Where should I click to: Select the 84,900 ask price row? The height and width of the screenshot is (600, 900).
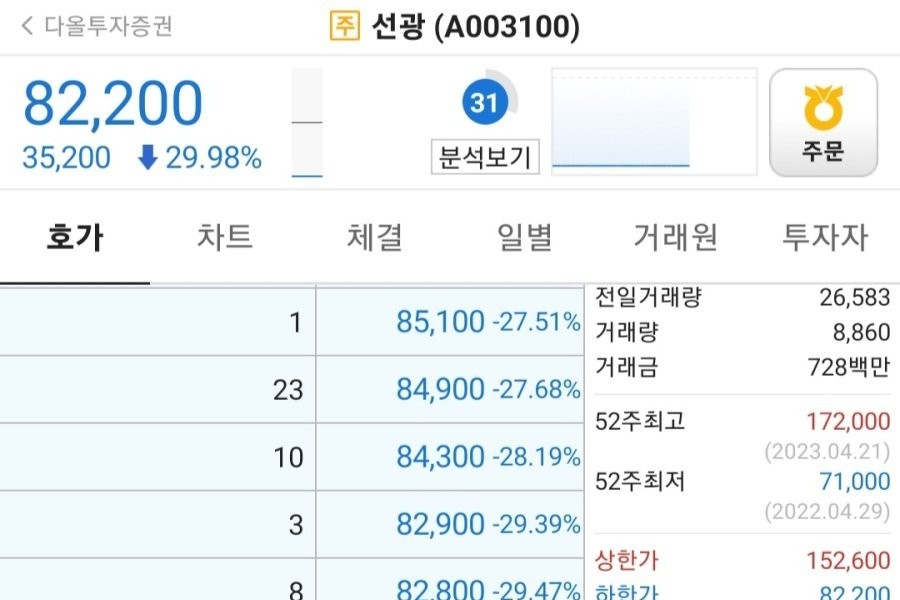tap(449, 389)
